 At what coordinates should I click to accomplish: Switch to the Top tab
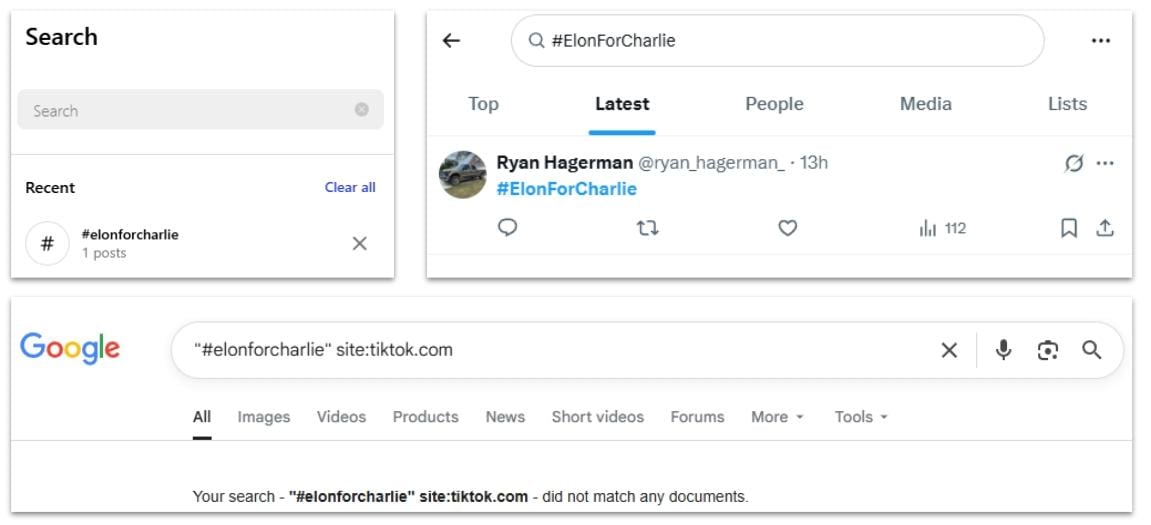coord(484,104)
